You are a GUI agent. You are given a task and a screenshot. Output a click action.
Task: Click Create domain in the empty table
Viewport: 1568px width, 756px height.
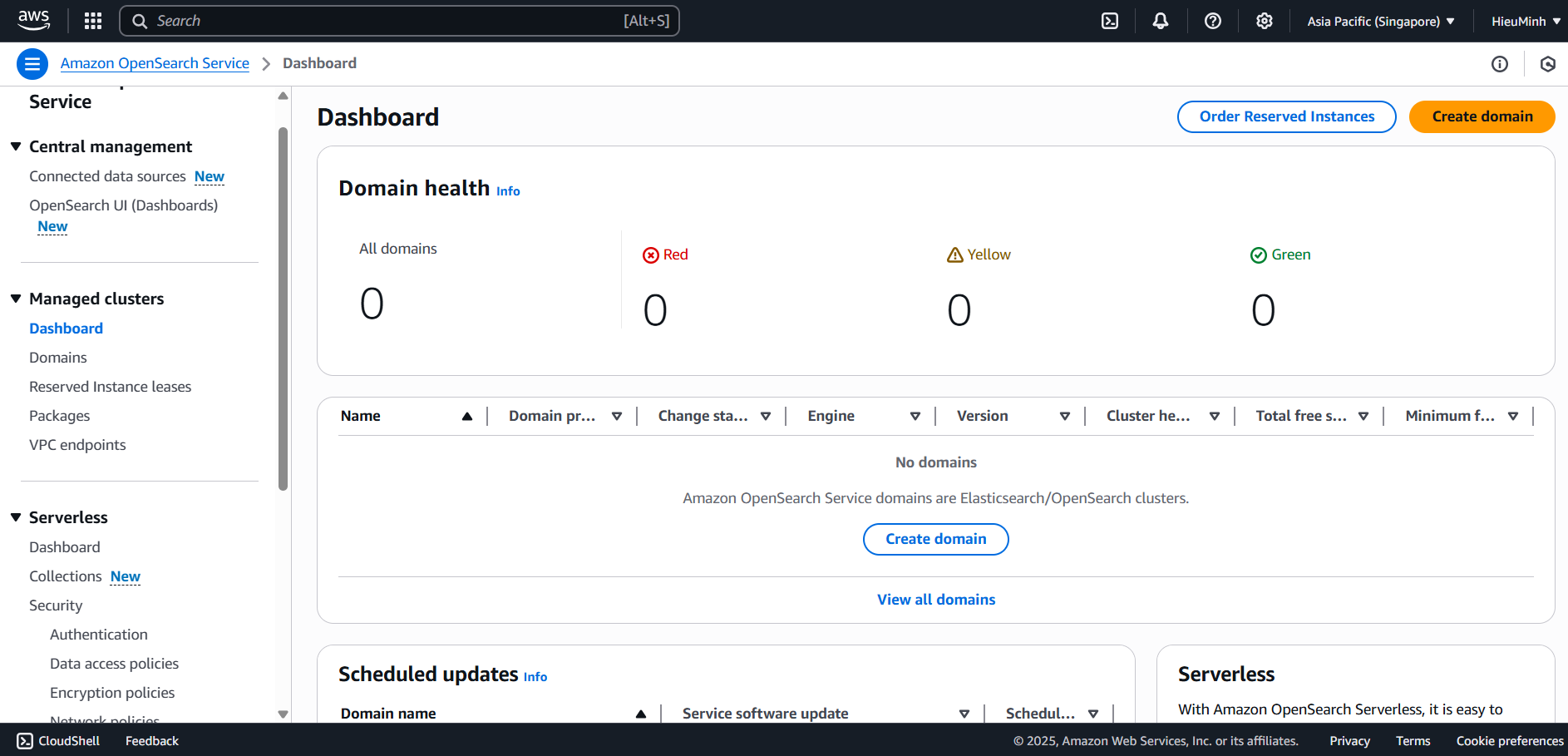(936, 539)
